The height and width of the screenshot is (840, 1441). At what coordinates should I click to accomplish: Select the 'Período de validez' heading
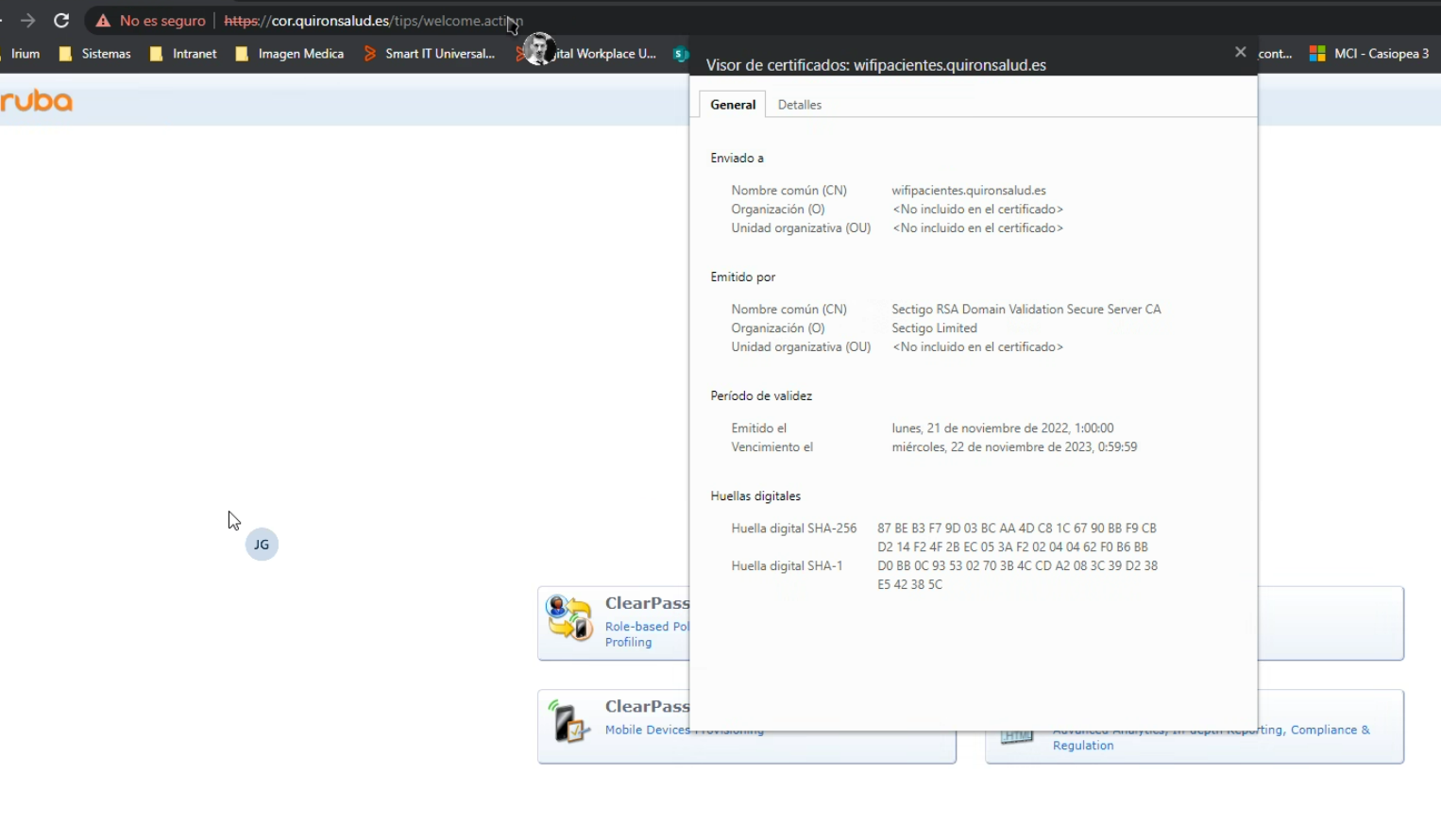[761, 396]
